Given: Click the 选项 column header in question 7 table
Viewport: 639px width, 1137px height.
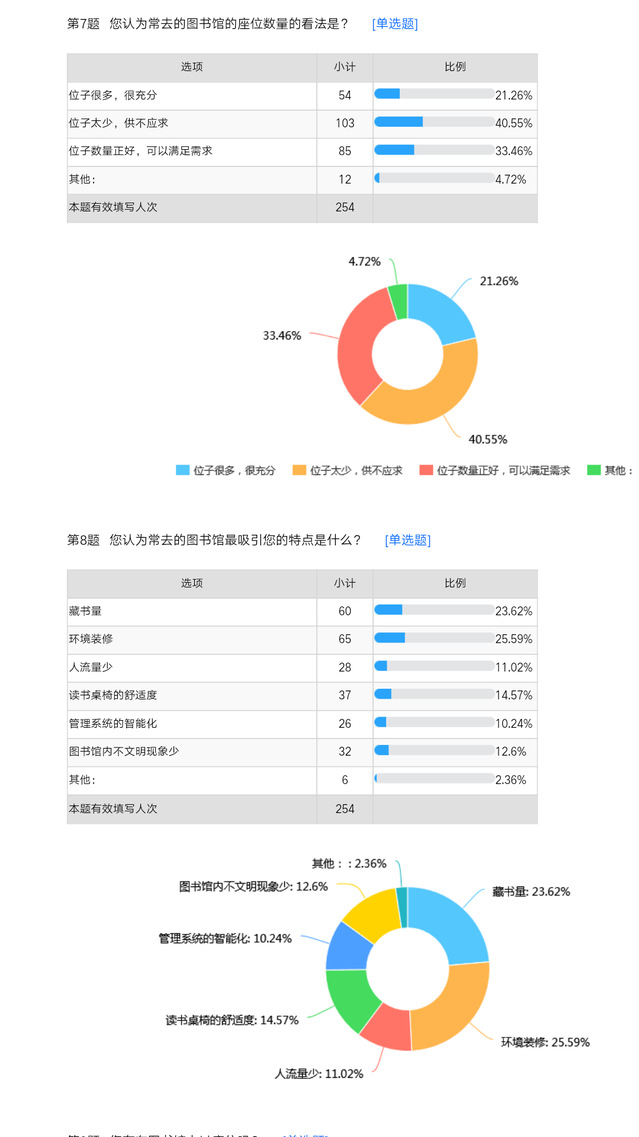Looking at the screenshot, I should (192, 67).
